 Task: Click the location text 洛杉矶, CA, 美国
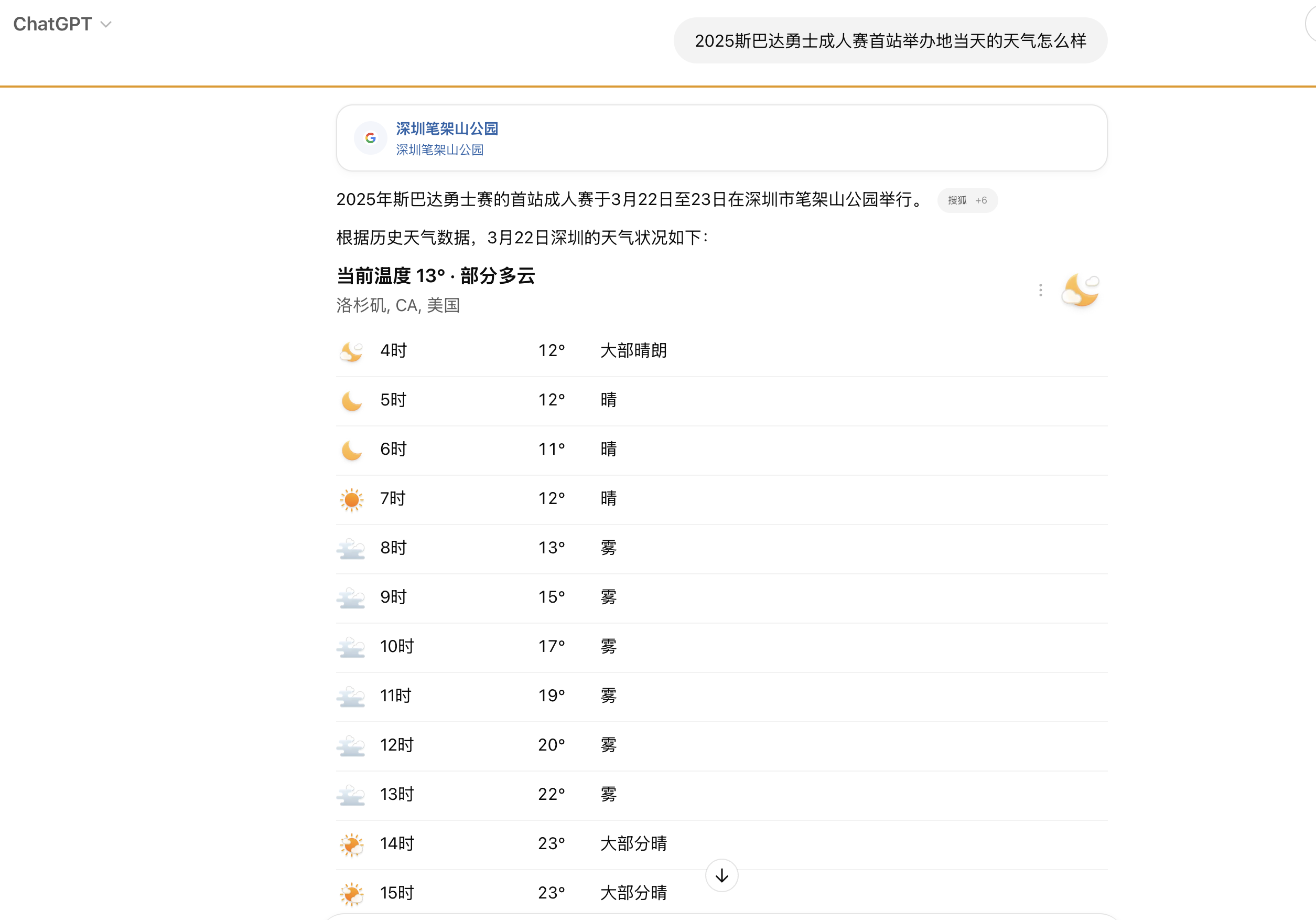pos(398,305)
